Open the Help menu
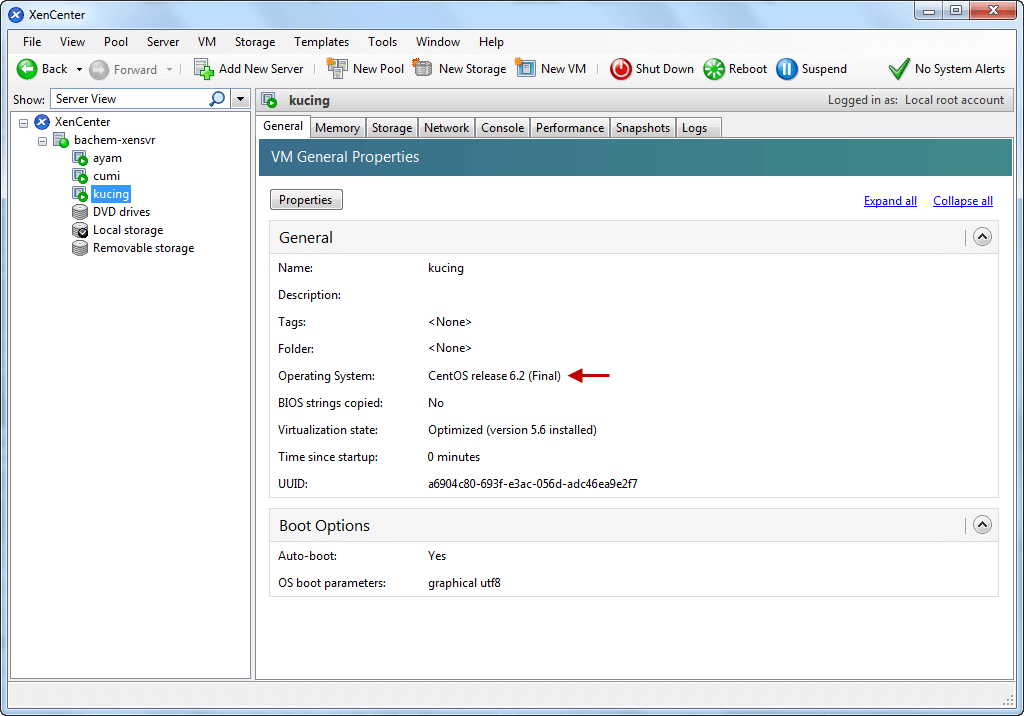This screenshot has width=1024, height=716. pos(491,42)
